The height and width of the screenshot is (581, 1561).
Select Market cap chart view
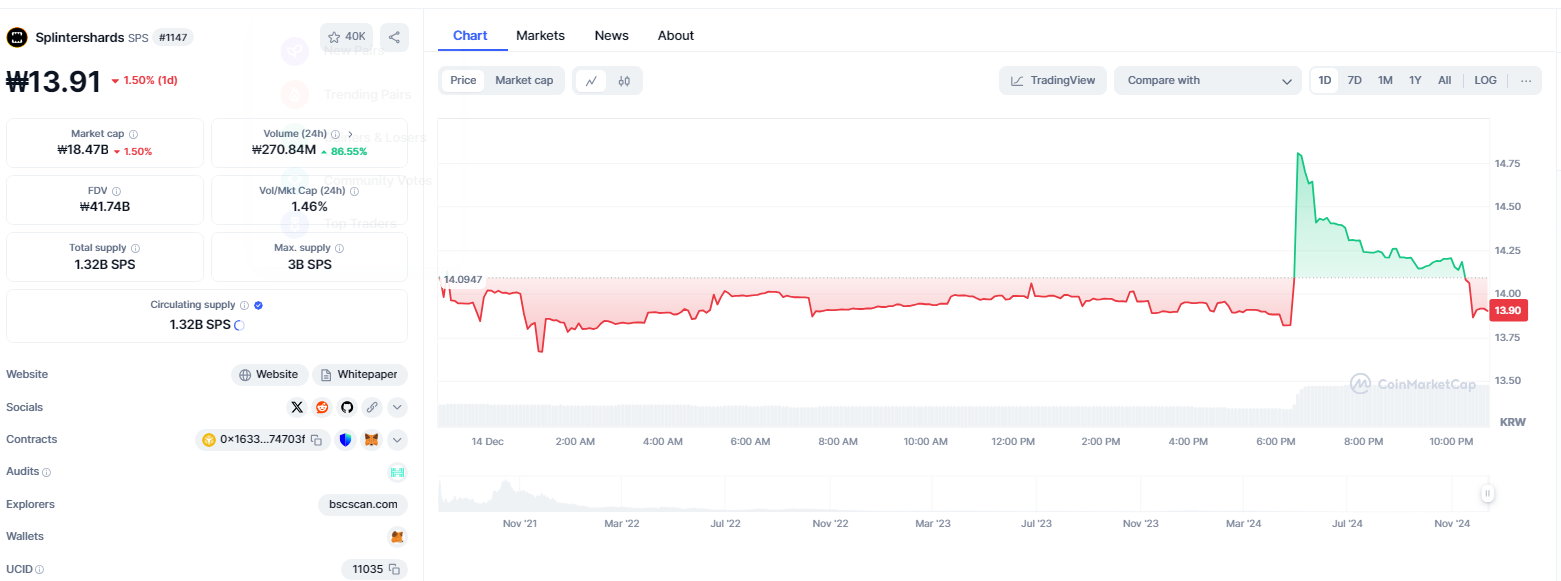pos(524,80)
